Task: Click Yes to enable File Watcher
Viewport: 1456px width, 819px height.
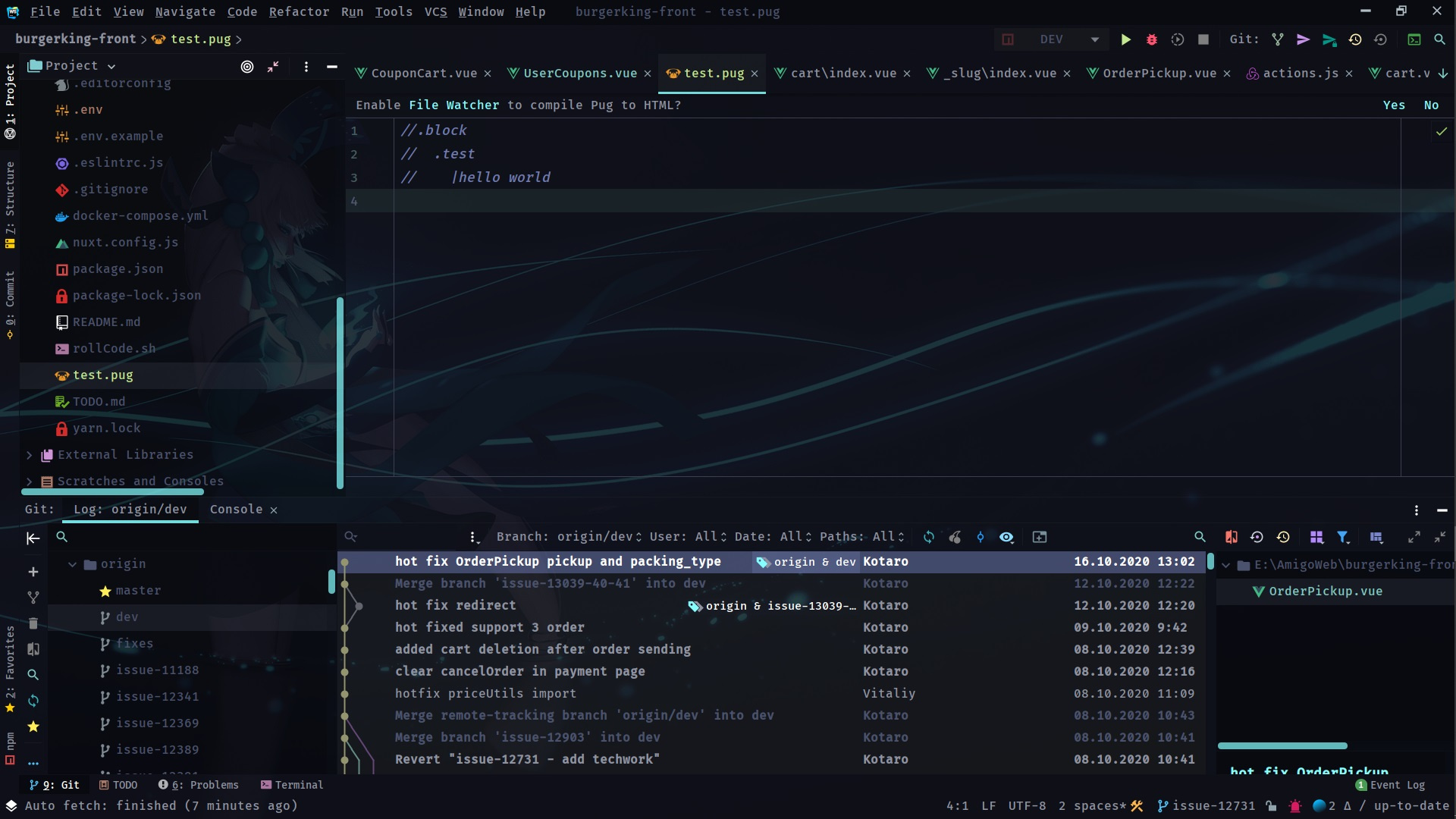Action: [1394, 105]
